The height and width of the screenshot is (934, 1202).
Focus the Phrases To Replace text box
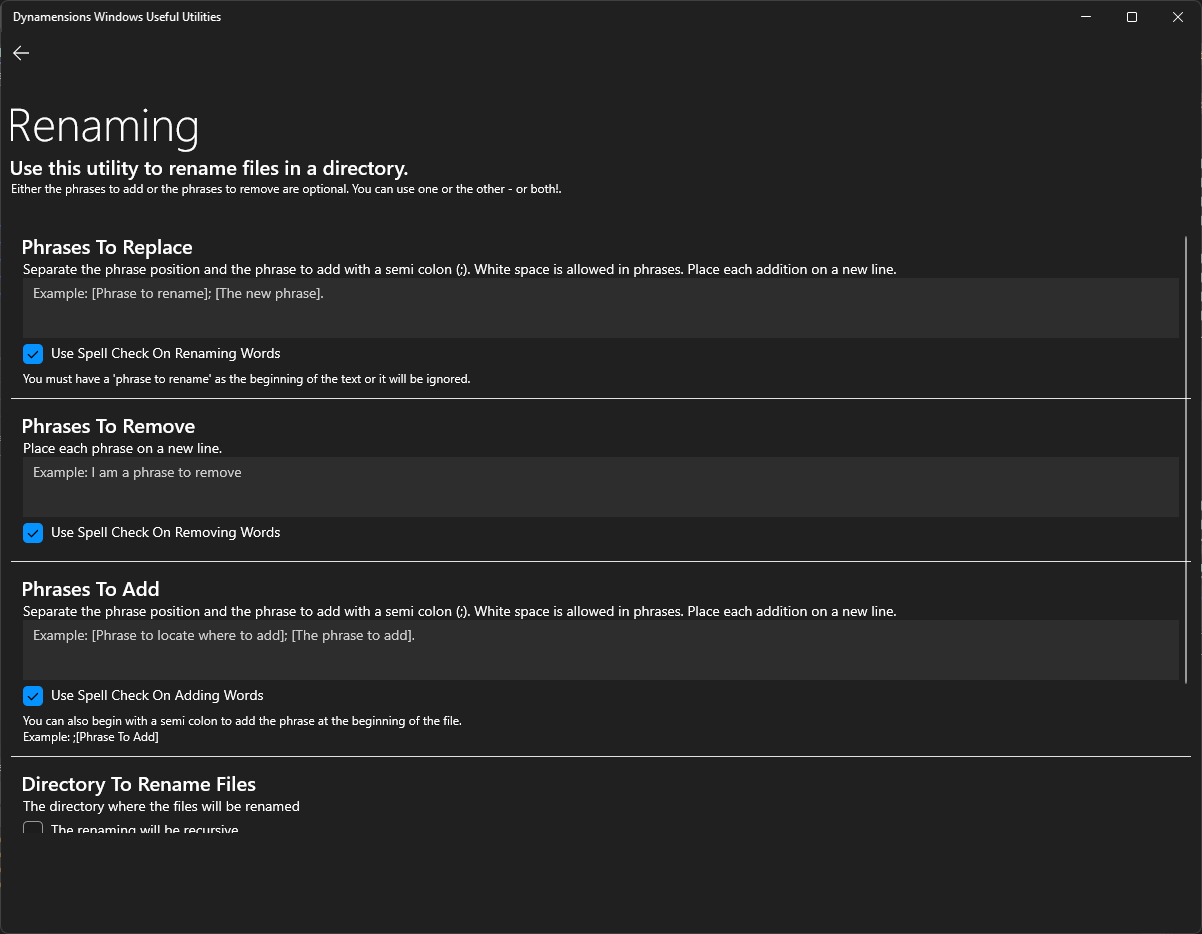pos(600,308)
